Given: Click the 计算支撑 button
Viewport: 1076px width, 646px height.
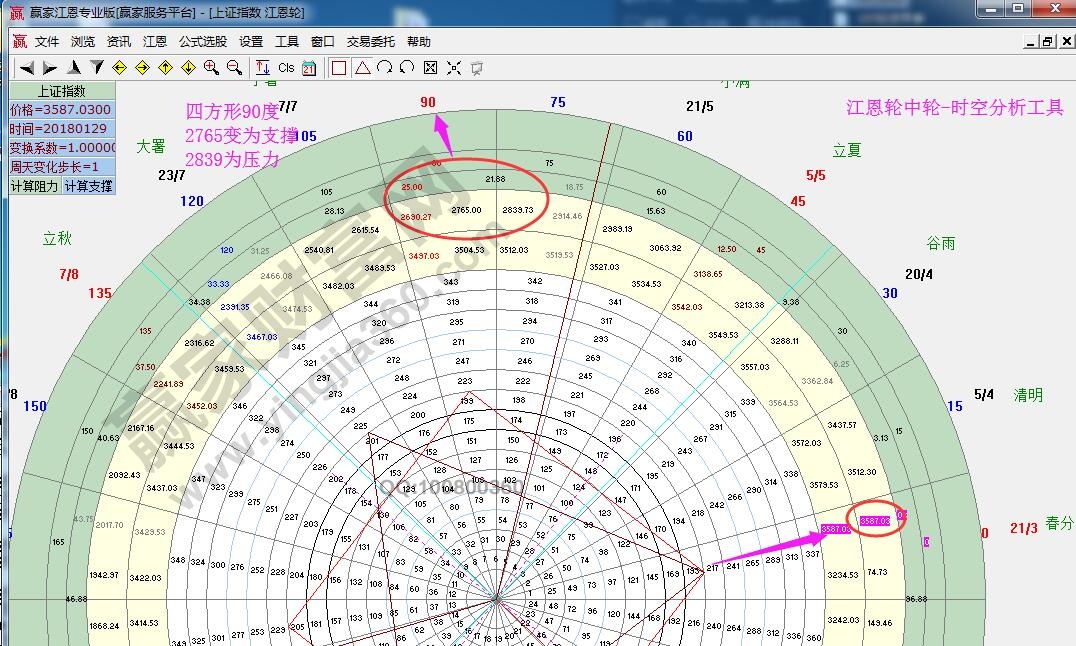Looking at the screenshot, I should point(89,186).
